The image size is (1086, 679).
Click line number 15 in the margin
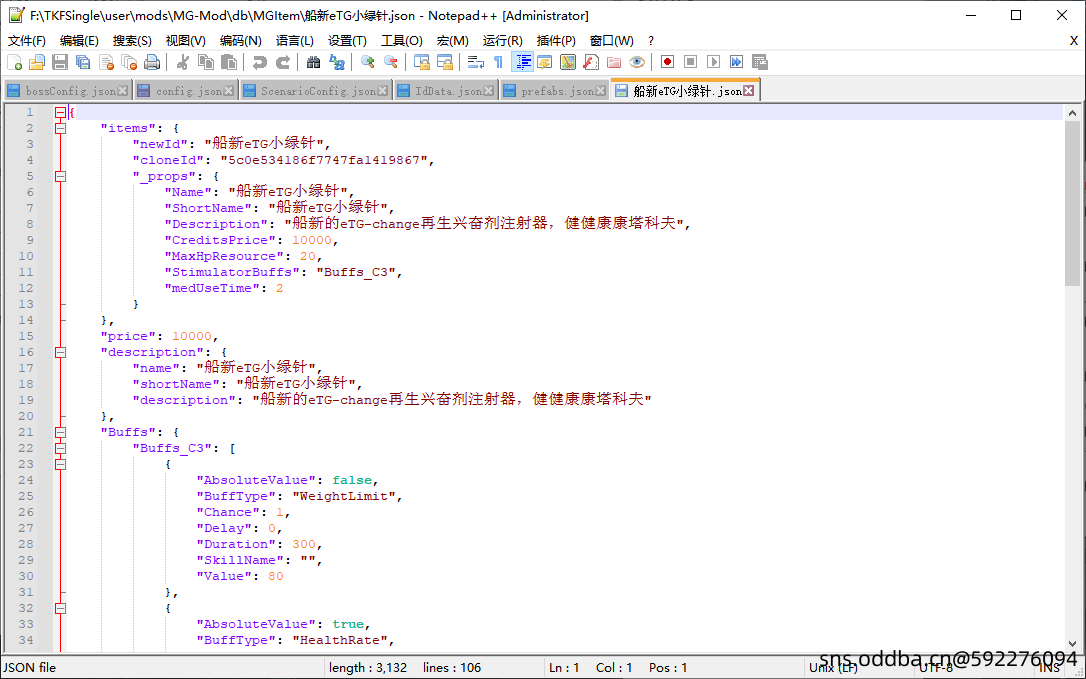coord(27,336)
